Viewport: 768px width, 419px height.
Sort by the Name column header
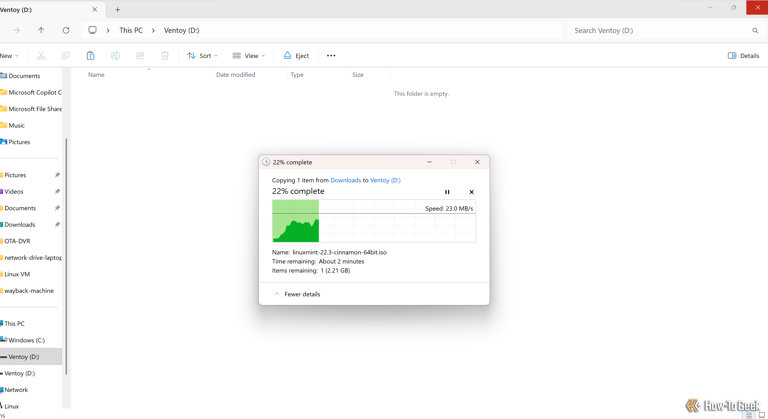[96, 75]
